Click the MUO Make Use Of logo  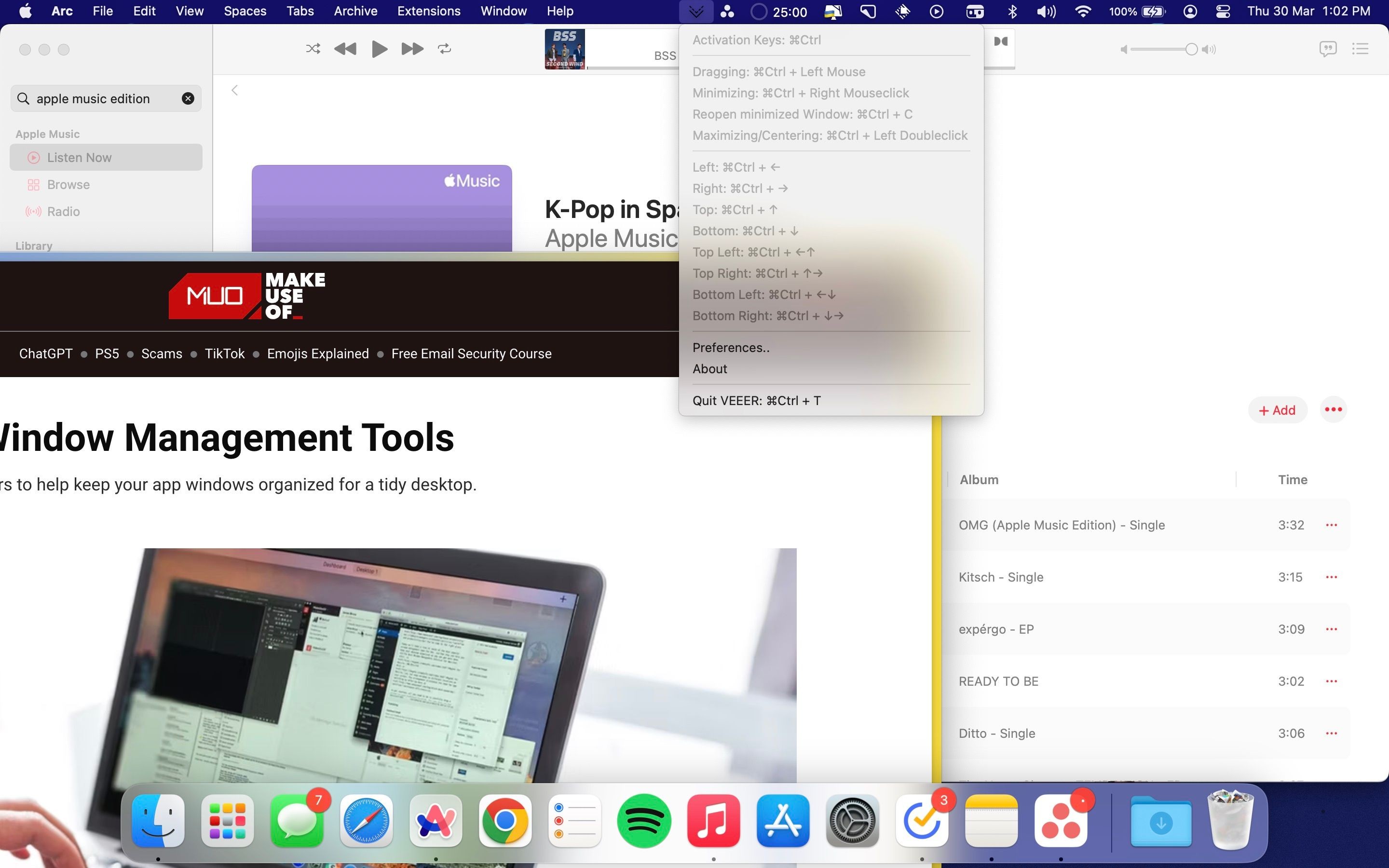click(x=247, y=296)
